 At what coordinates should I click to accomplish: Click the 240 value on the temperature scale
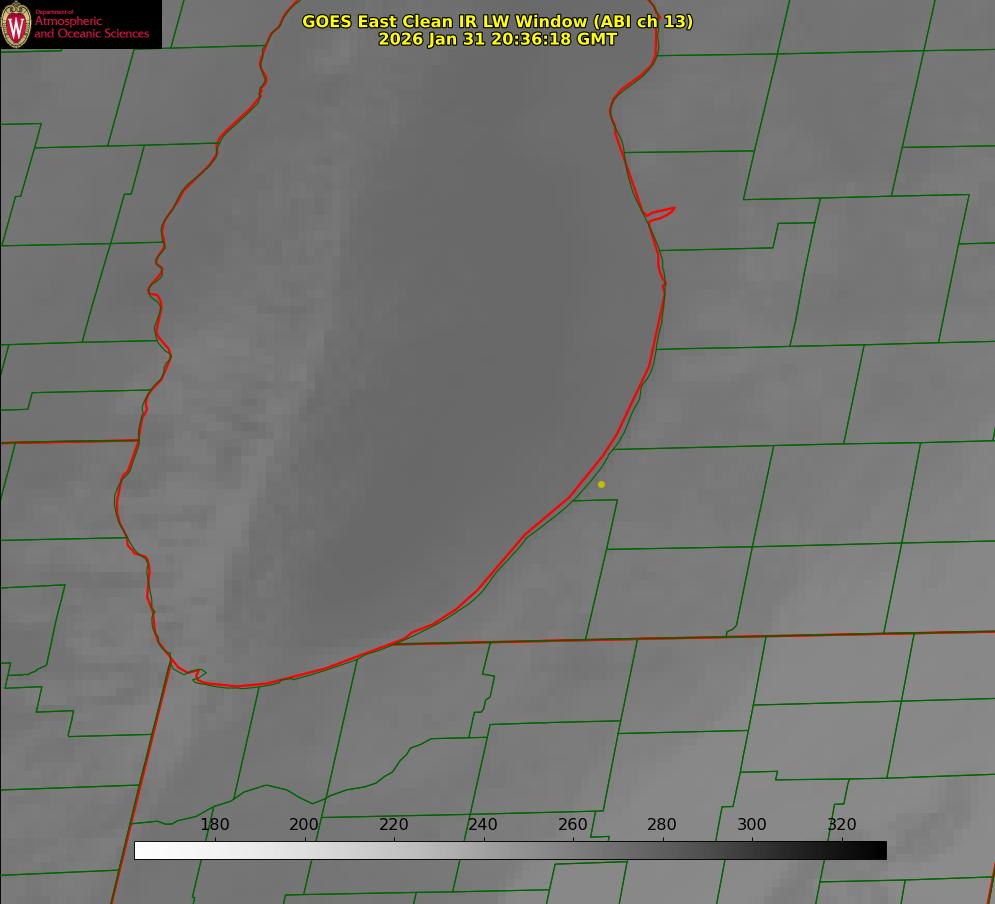pyautogui.click(x=483, y=824)
